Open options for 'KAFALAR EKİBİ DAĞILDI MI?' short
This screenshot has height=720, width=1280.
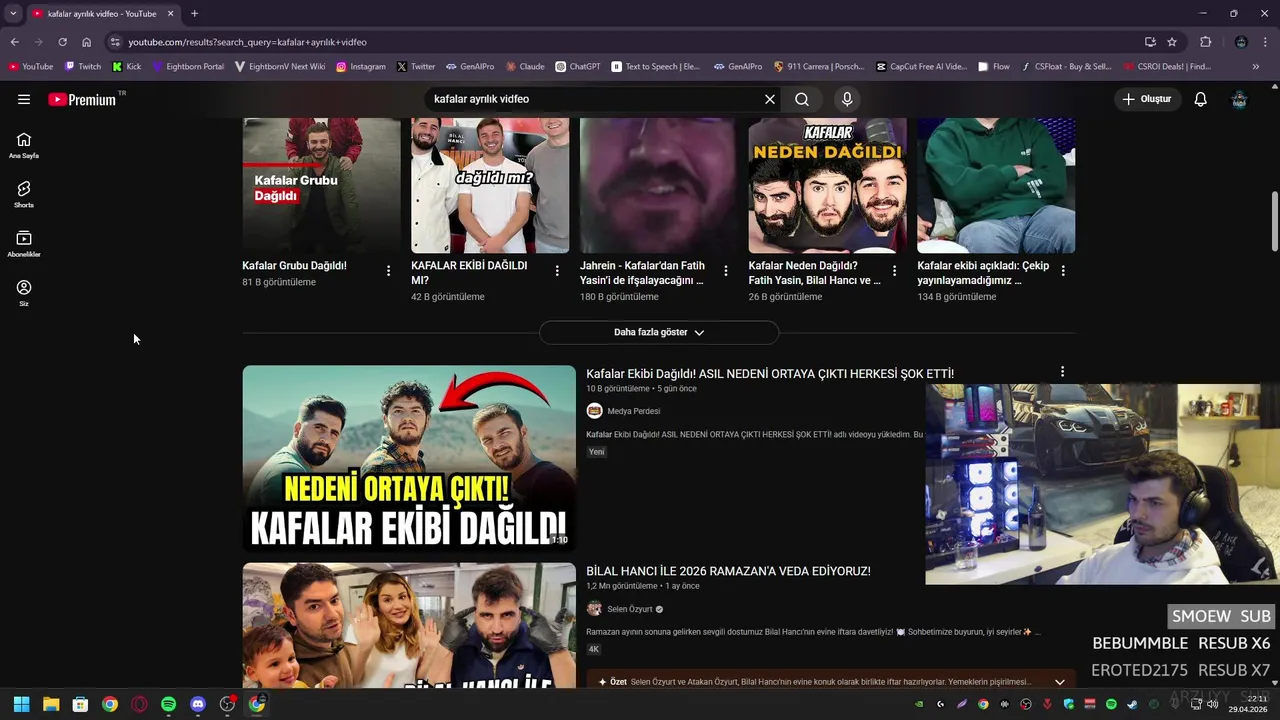click(557, 270)
